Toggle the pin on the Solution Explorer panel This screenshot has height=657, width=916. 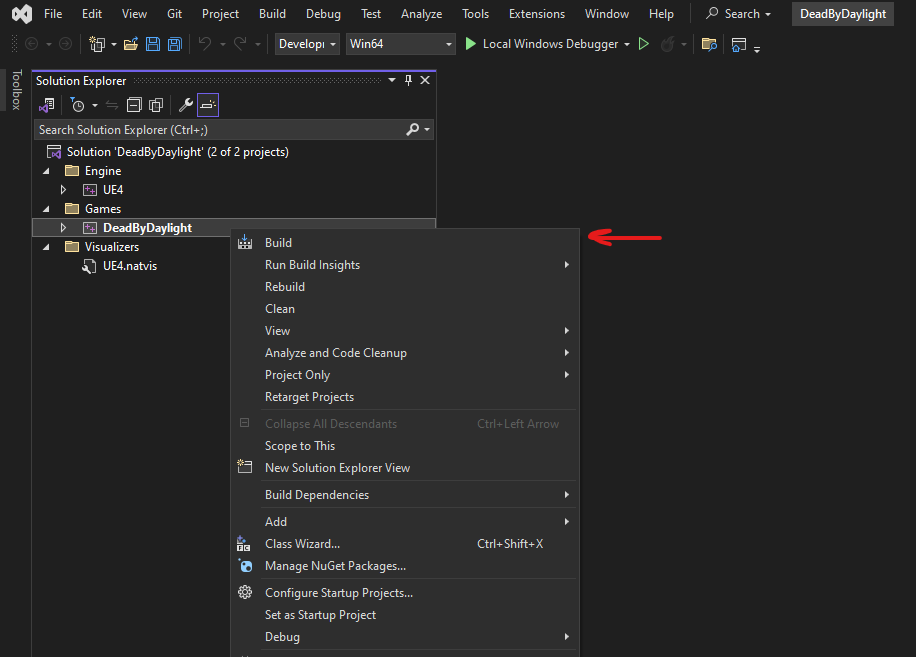(408, 80)
